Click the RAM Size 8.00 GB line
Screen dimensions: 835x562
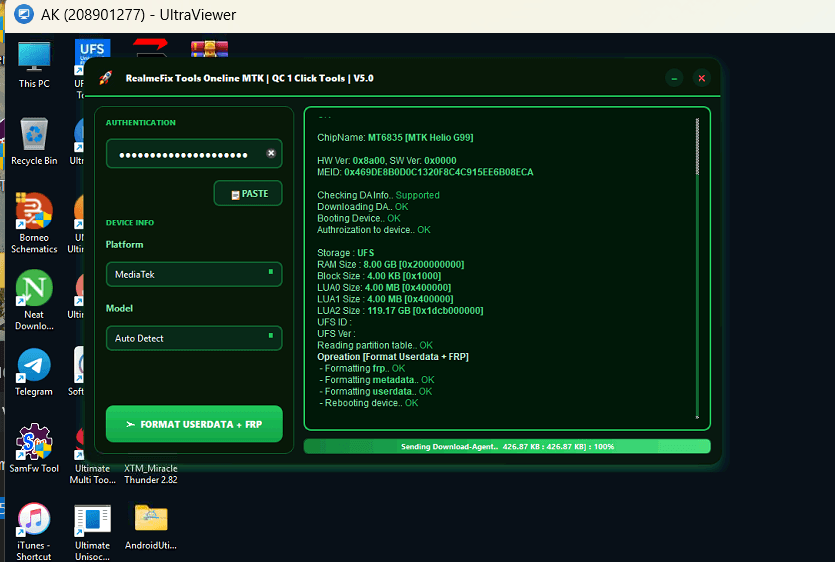point(390,264)
